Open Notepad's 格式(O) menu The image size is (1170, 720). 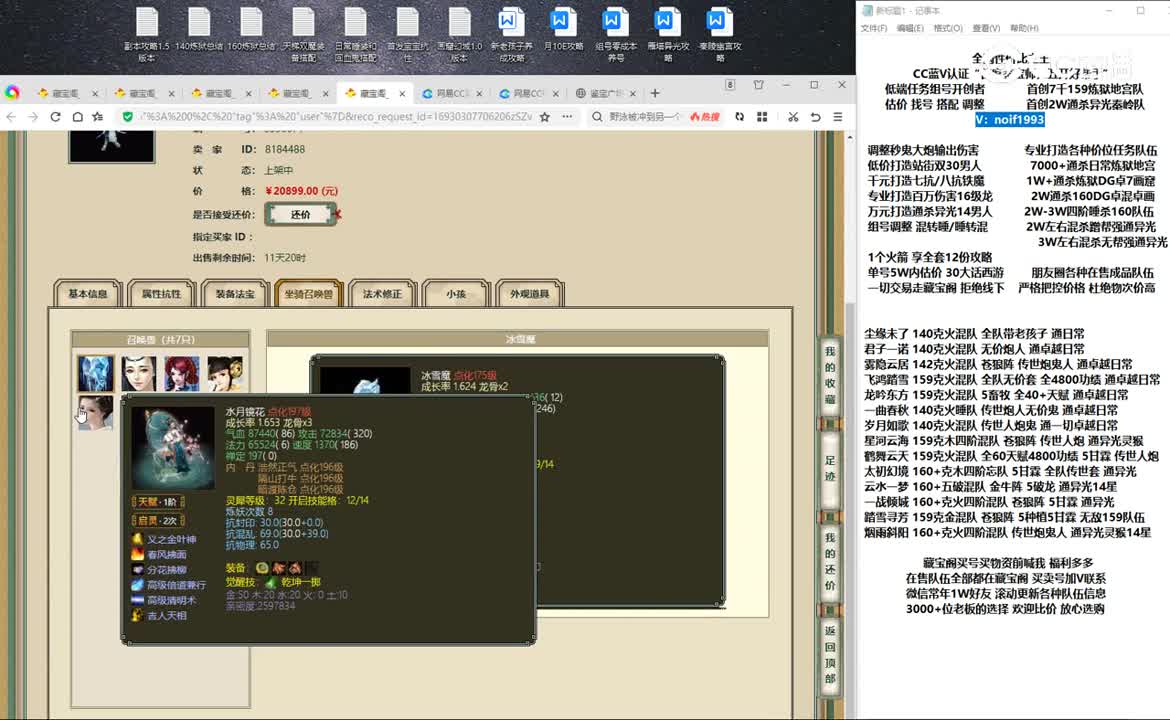pos(948,28)
